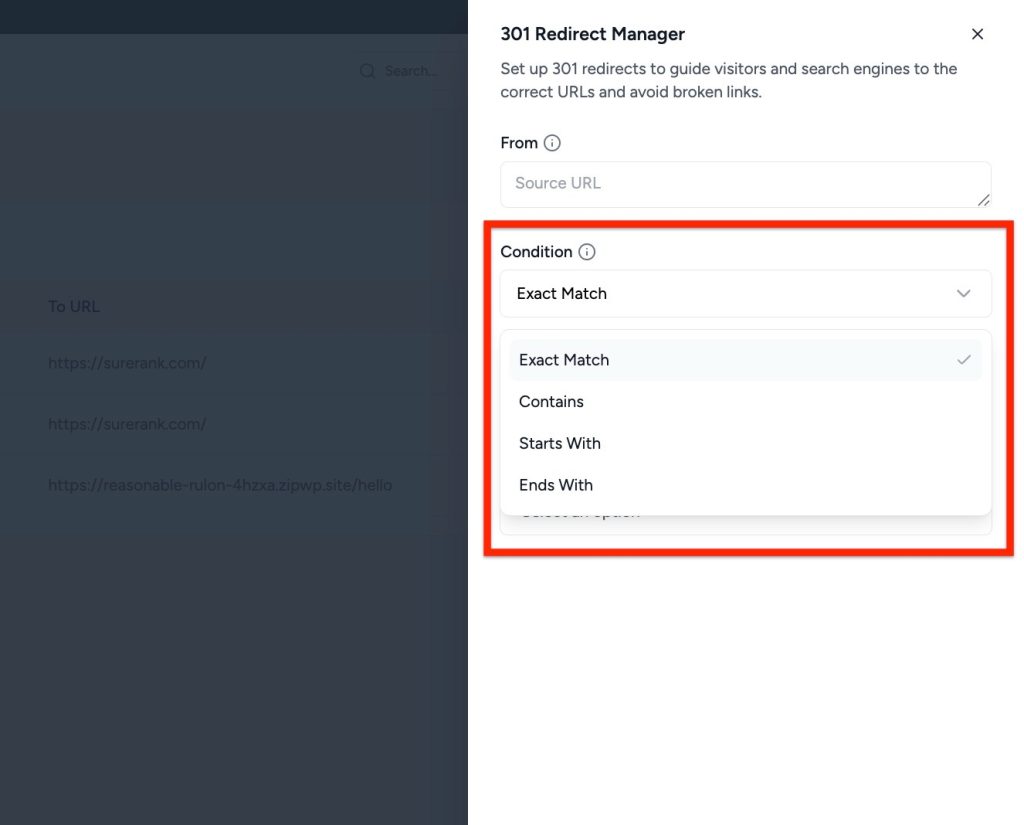
Task: Click the Condition field label
Action: pos(536,252)
